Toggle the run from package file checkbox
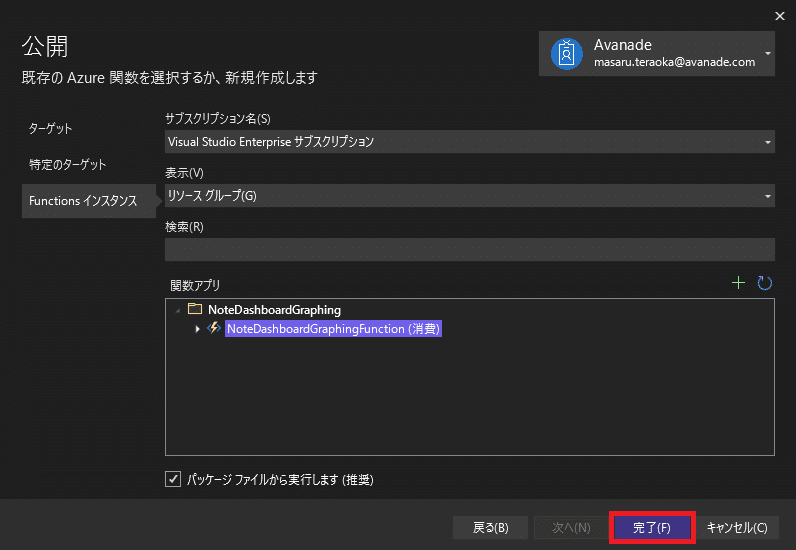The height and width of the screenshot is (550, 796). click(173, 479)
